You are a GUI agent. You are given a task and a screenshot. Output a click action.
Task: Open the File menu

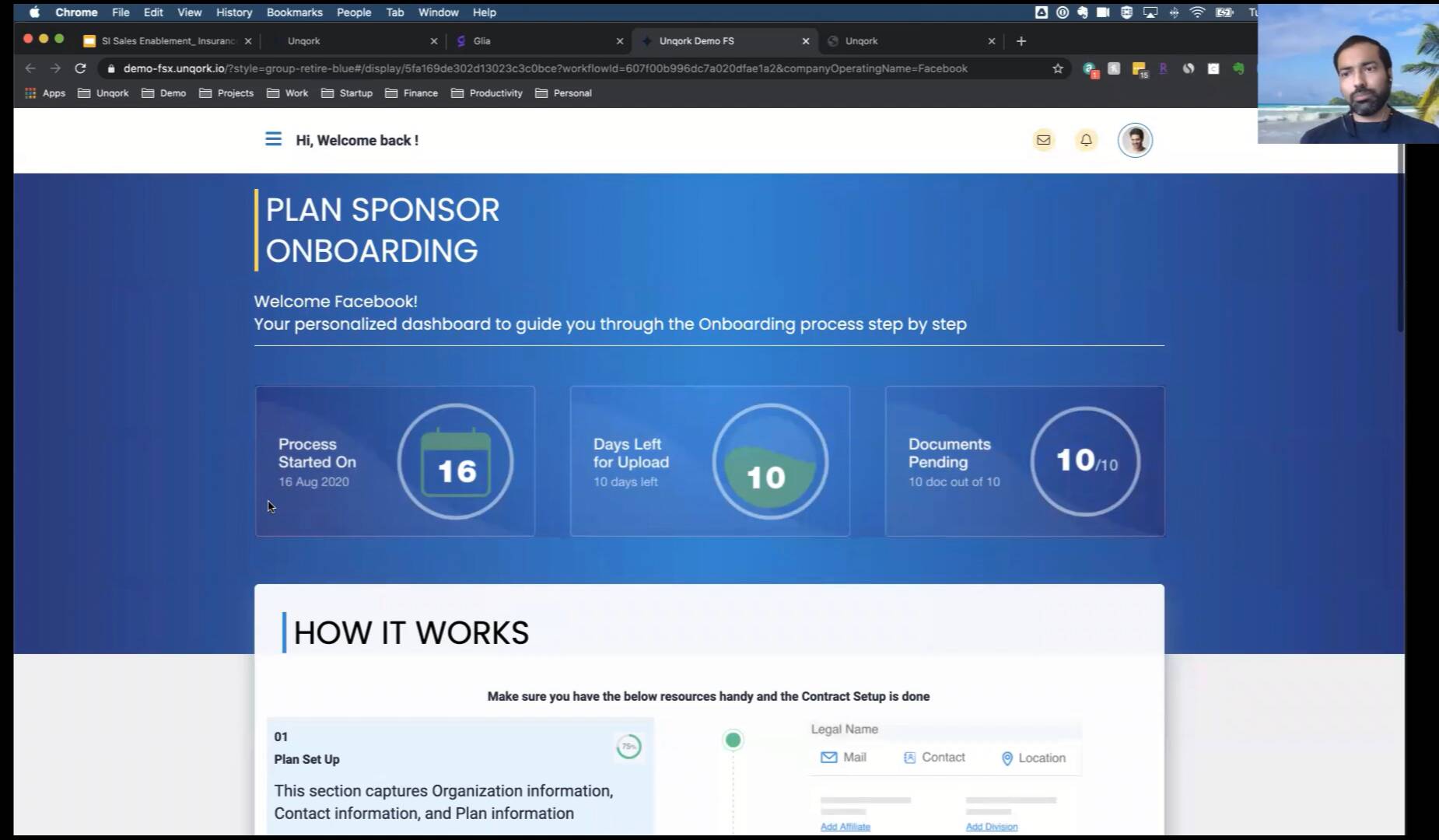click(x=121, y=12)
